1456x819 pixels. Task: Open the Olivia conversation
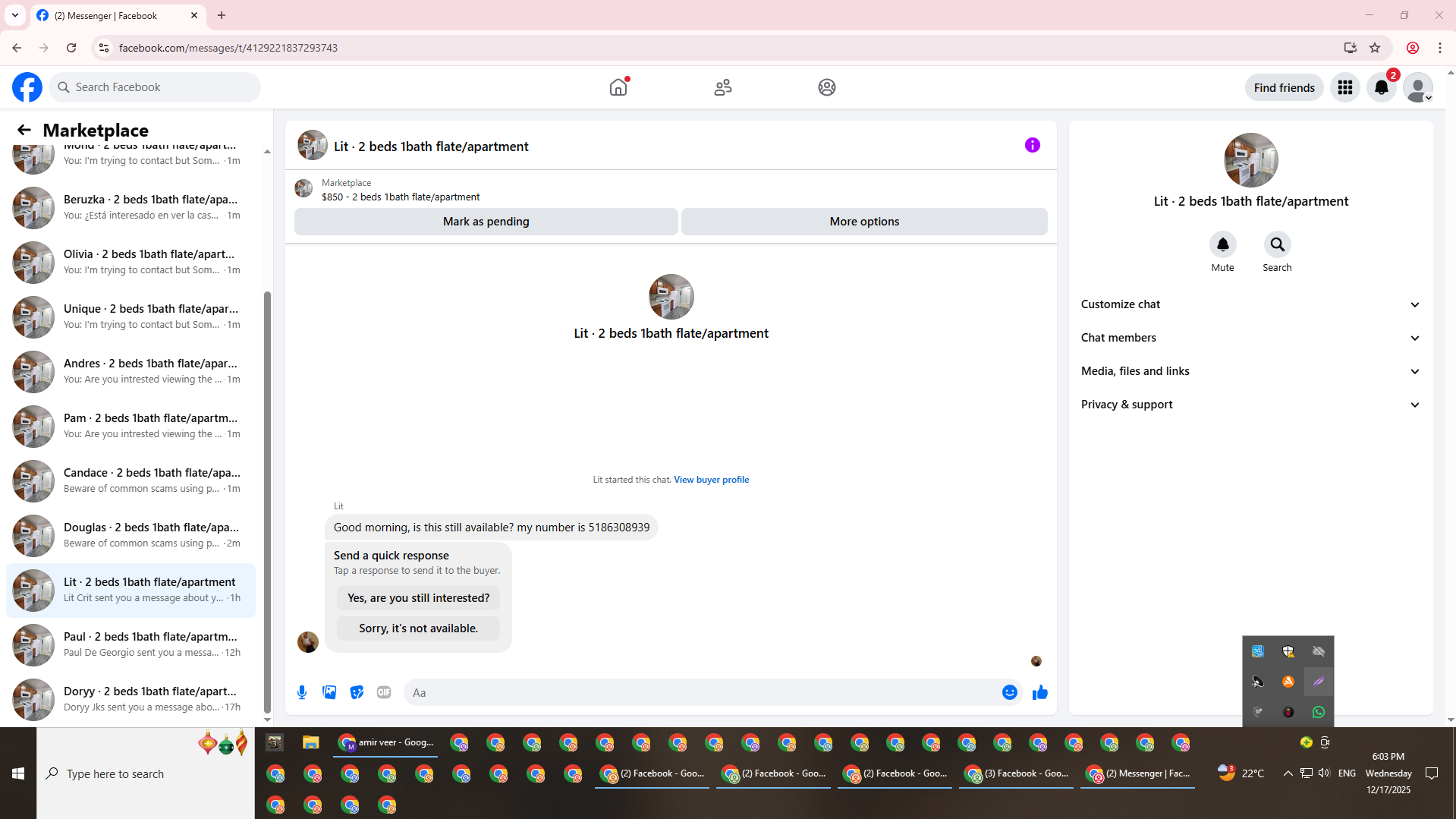pos(131,262)
